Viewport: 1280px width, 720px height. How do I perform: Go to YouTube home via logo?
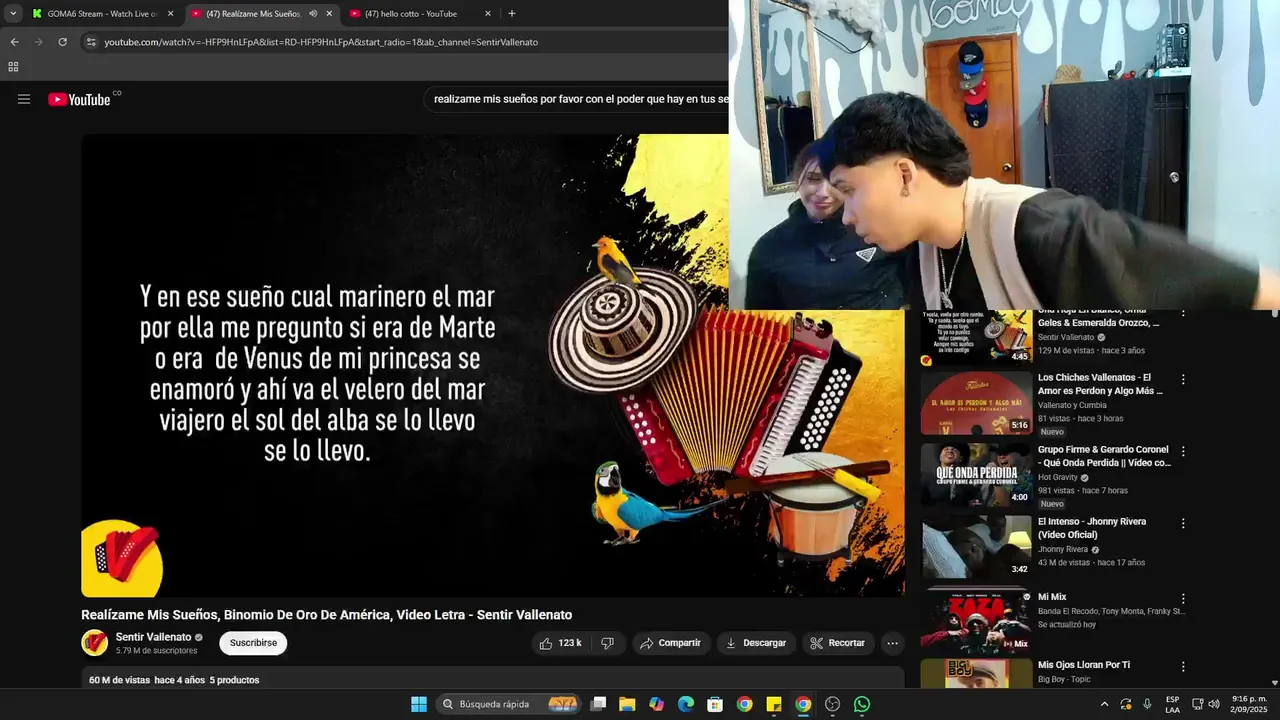click(79, 99)
